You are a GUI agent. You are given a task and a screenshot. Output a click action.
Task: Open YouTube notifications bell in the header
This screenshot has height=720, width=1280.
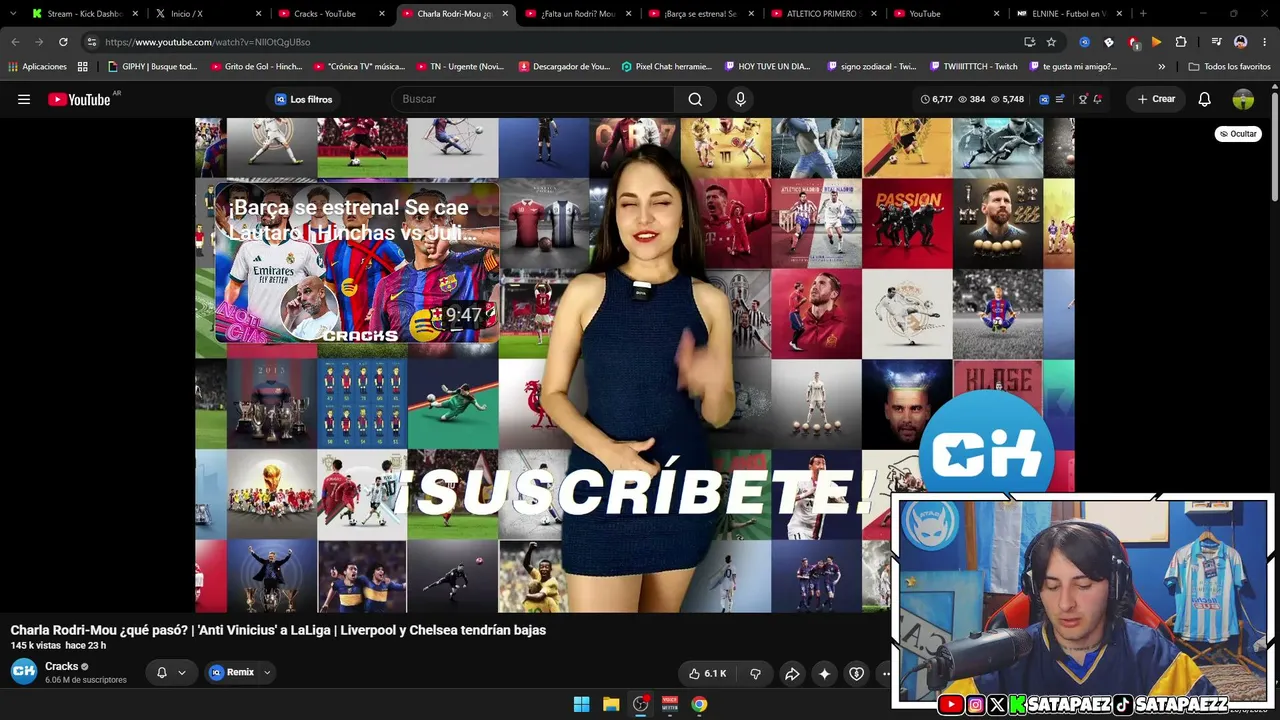pos(1204,99)
